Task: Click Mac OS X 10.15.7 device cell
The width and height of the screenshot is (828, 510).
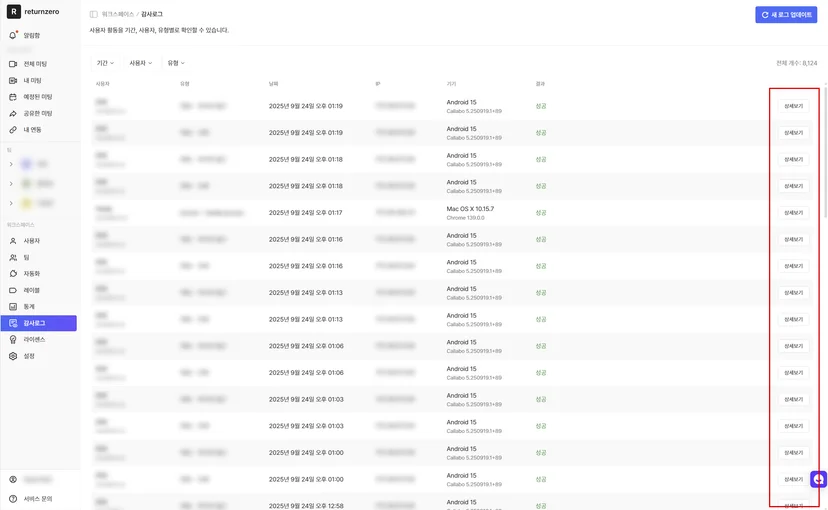Action: [470, 209]
